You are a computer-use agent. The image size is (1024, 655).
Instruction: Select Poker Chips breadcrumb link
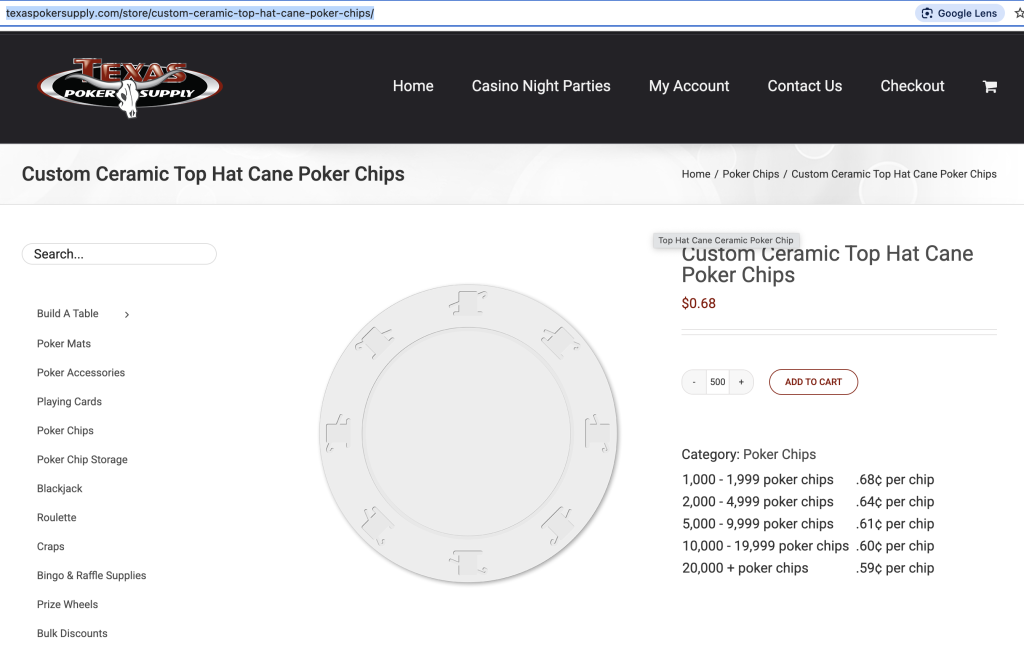750,174
